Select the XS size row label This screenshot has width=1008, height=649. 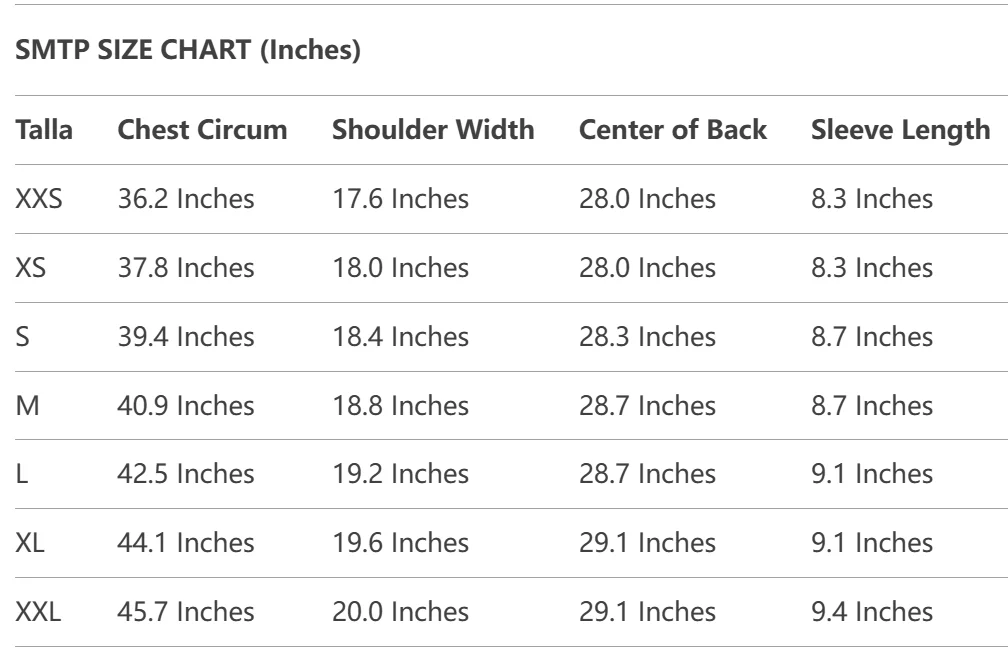tap(31, 268)
